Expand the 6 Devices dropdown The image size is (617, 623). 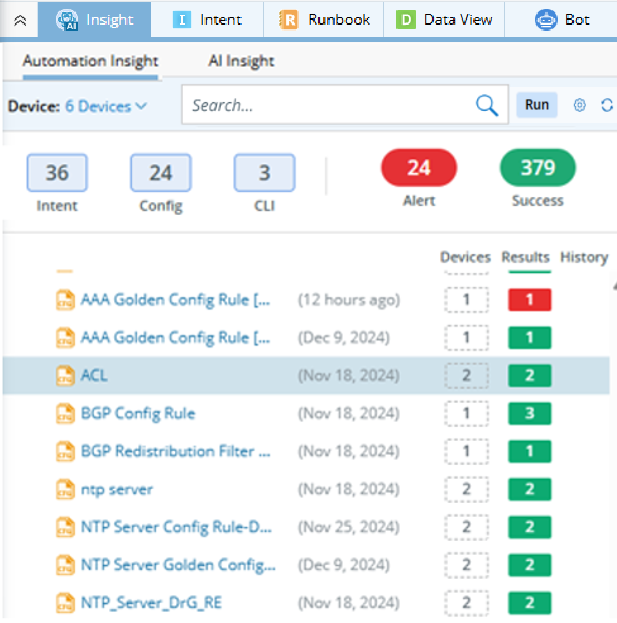(x=106, y=106)
